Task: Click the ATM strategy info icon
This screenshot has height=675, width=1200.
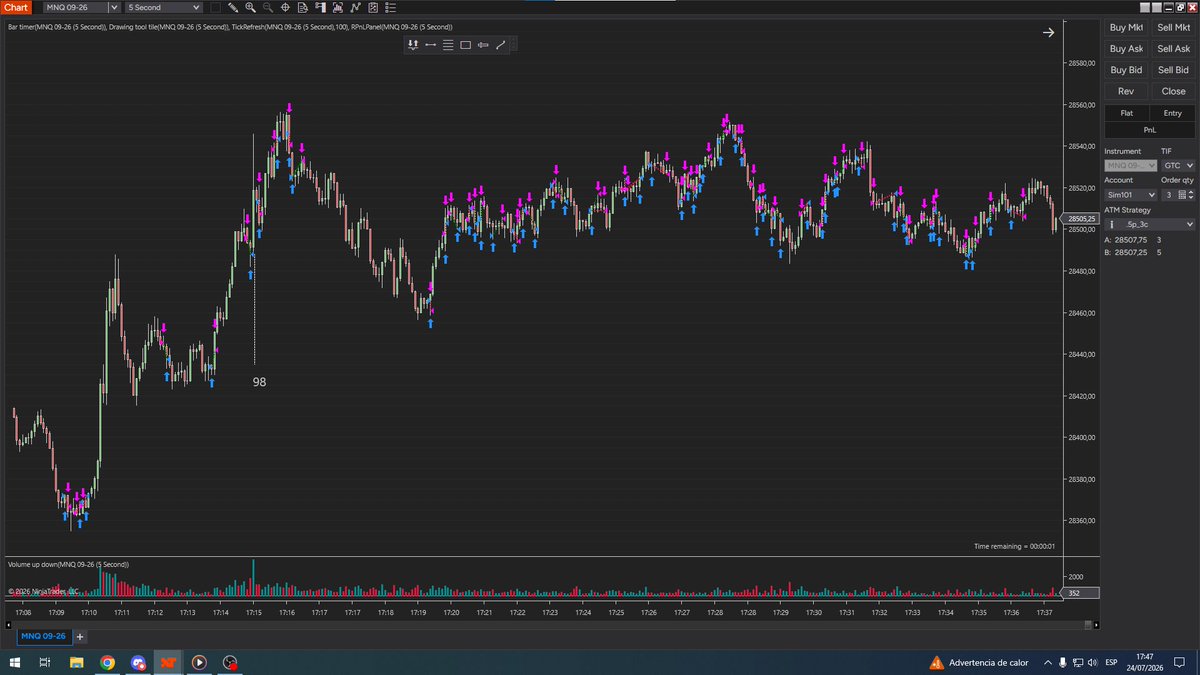Action: 1111,225
